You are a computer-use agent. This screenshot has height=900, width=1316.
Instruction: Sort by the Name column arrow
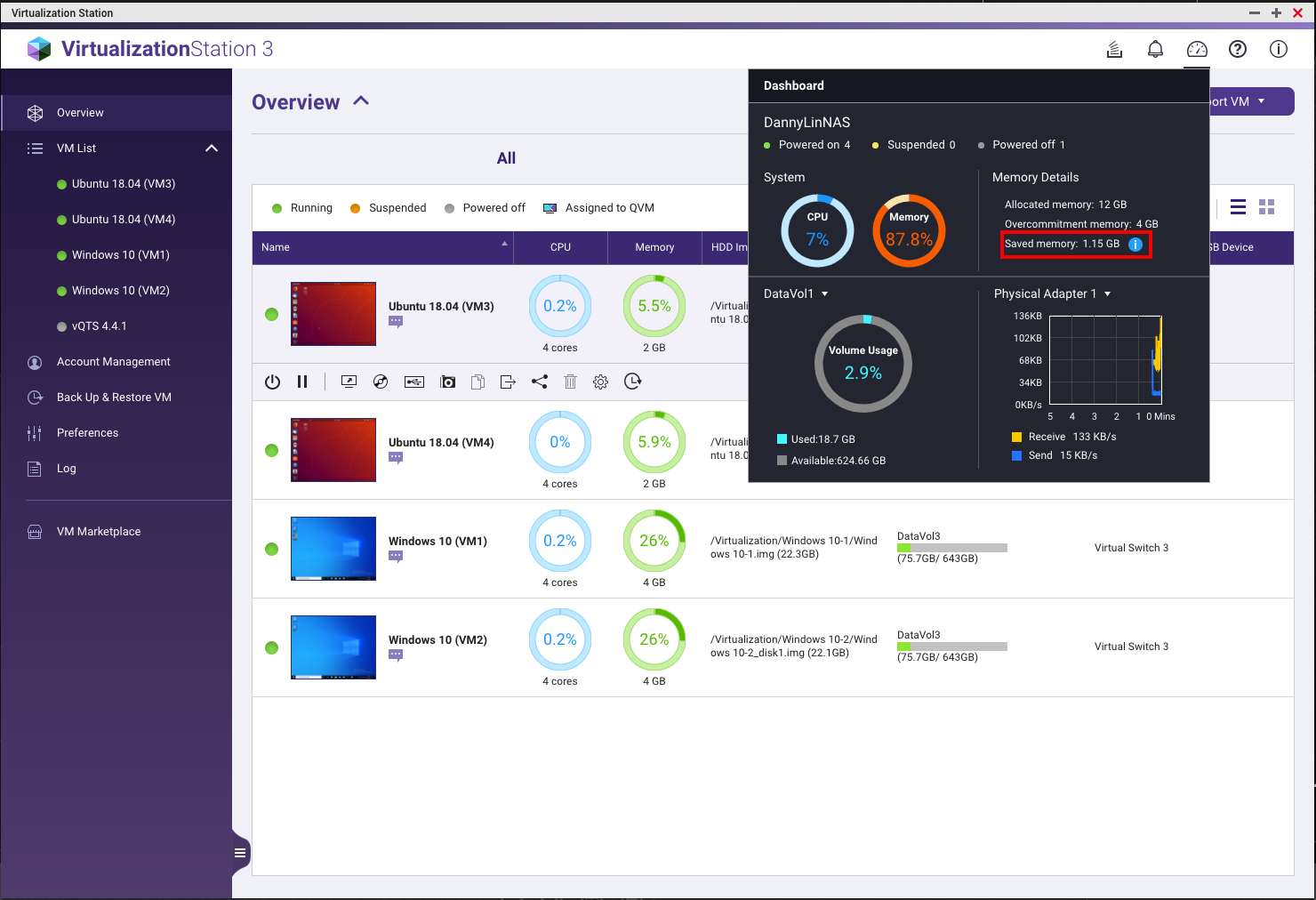[504, 244]
